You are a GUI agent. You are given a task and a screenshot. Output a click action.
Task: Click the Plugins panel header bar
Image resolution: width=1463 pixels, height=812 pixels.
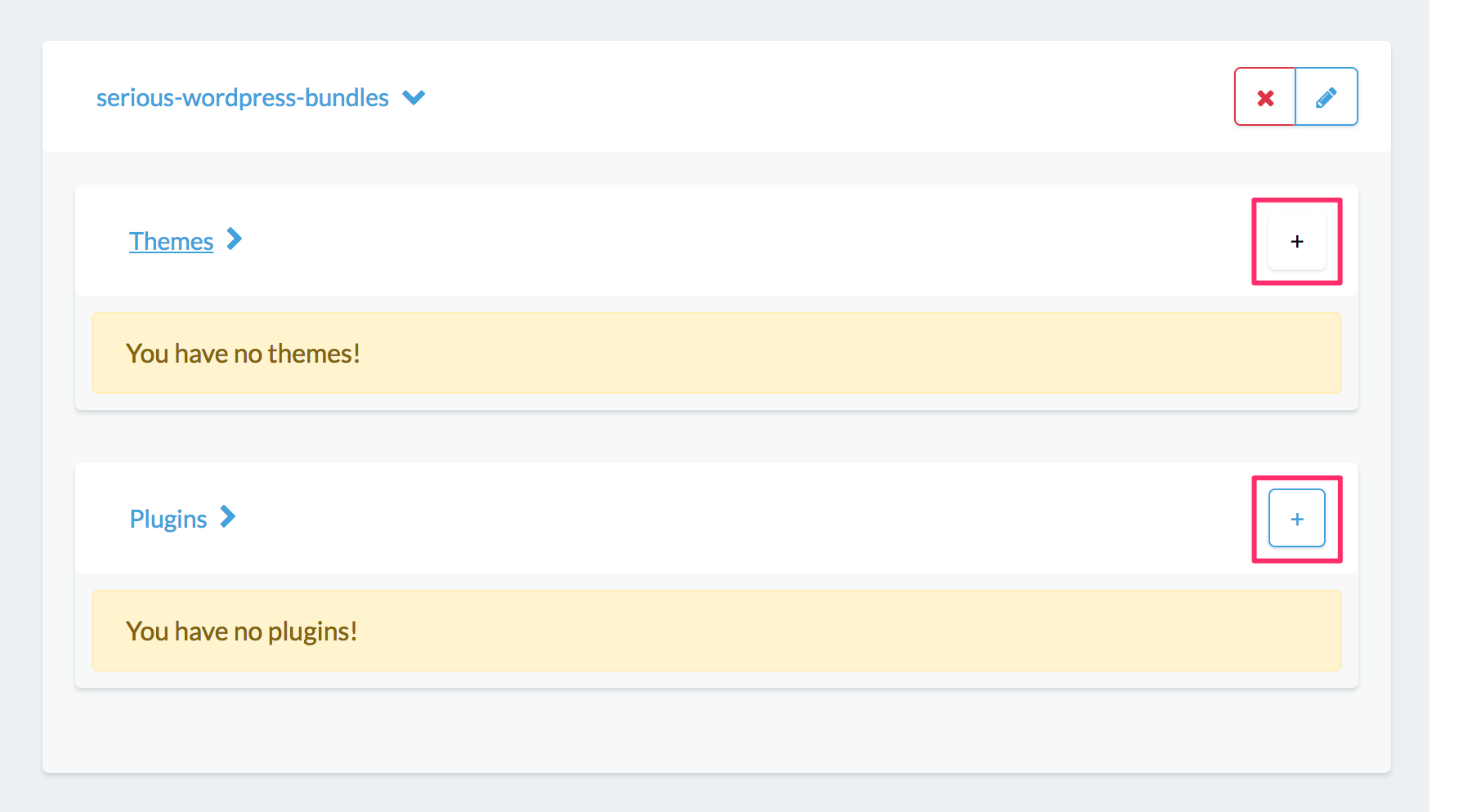point(717,518)
